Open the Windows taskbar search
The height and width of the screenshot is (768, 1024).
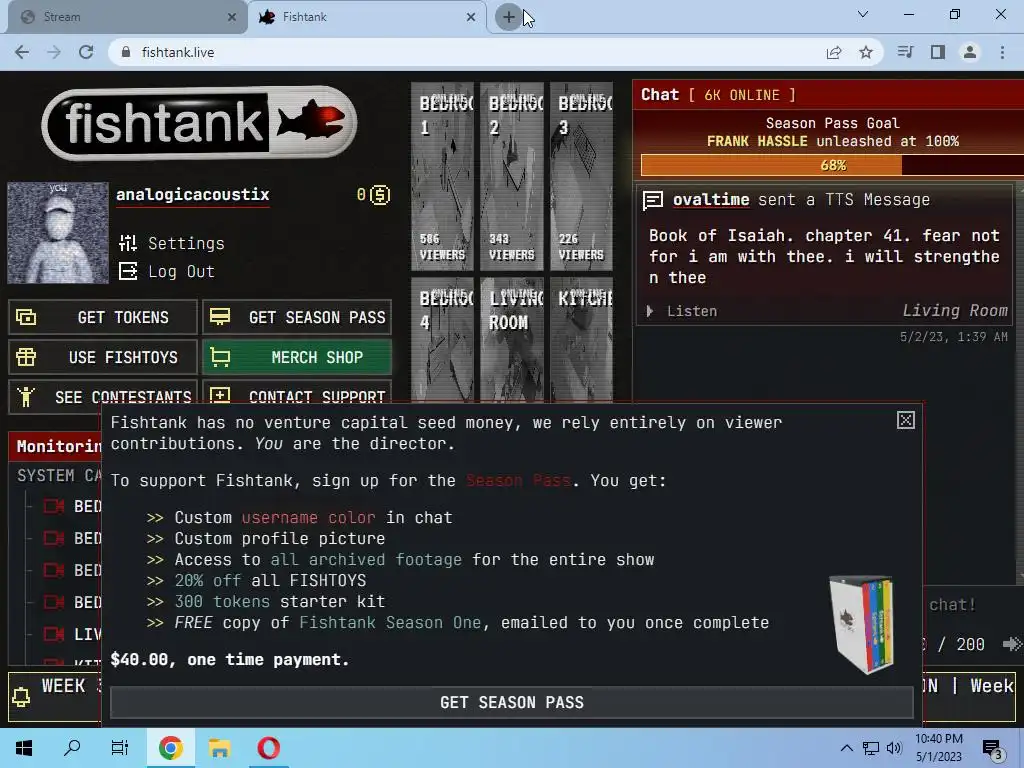tap(72, 748)
